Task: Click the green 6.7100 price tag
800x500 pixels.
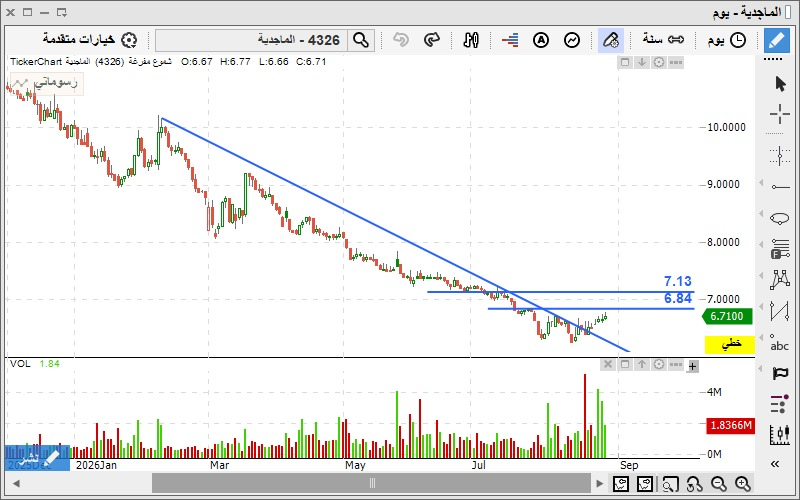Action: point(727,316)
